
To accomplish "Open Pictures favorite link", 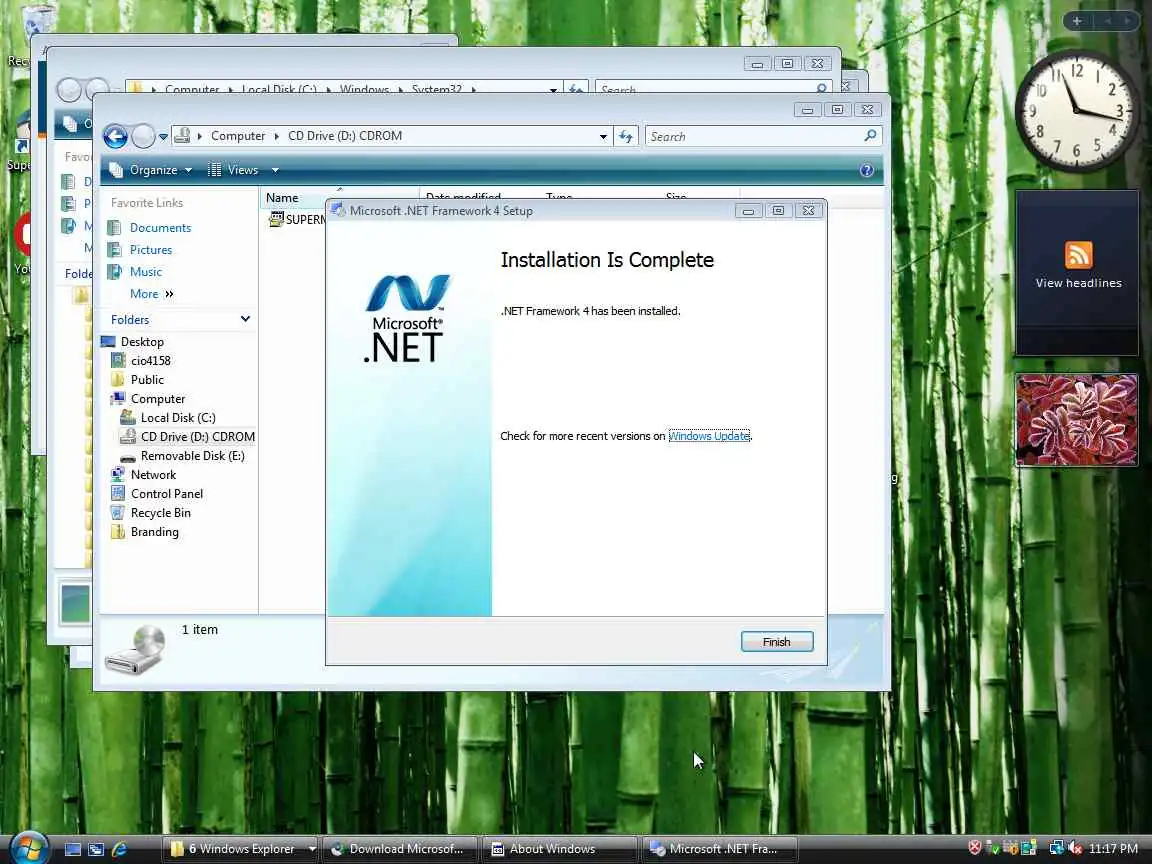I will (151, 250).
